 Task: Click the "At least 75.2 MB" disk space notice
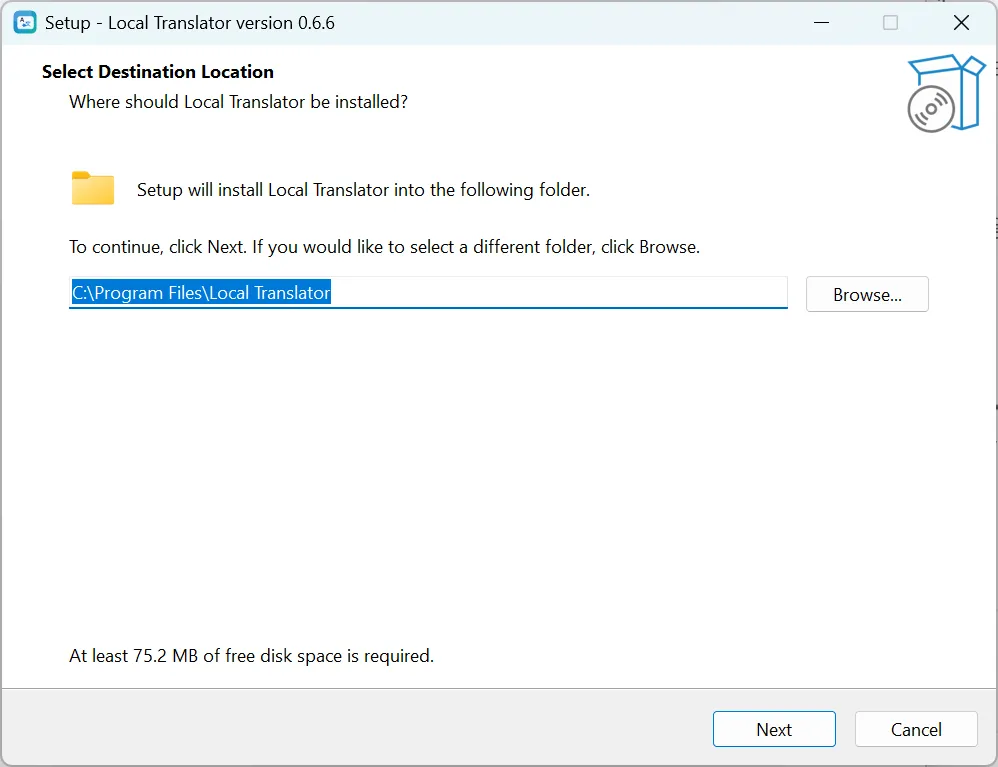(251, 656)
